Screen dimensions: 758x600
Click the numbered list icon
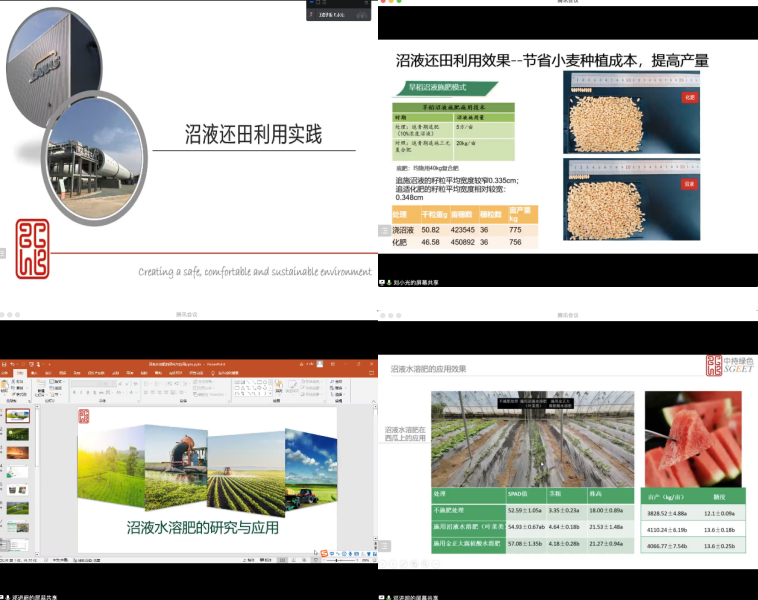coord(157,383)
